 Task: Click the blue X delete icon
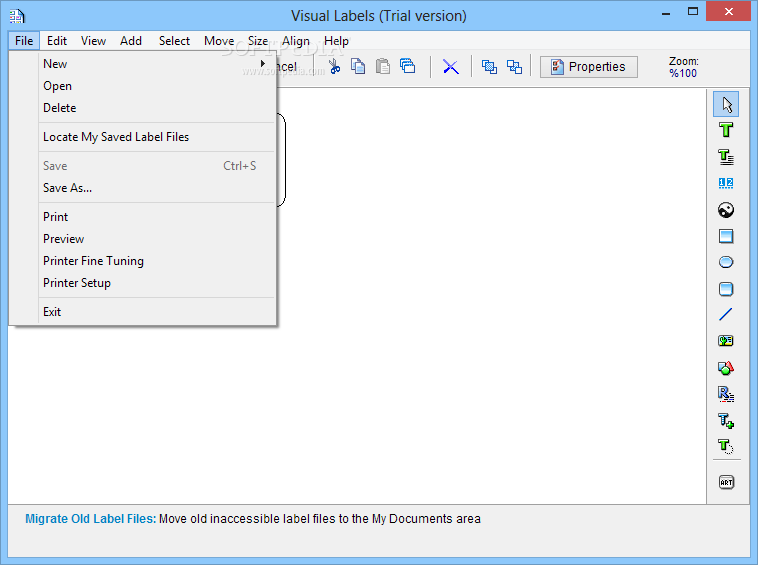(451, 67)
